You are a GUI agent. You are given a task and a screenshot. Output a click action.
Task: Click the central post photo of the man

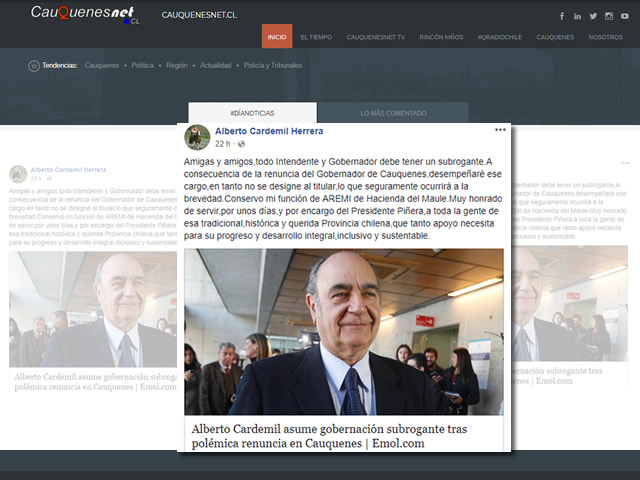tap(344, 331)
